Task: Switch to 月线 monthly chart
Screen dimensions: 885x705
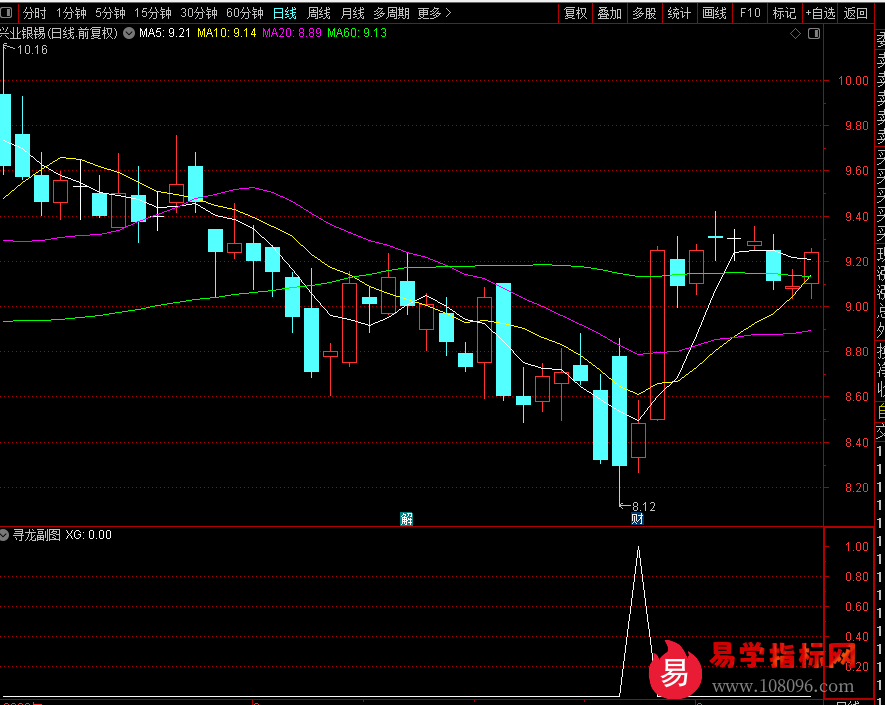Action: click(353, 13)
